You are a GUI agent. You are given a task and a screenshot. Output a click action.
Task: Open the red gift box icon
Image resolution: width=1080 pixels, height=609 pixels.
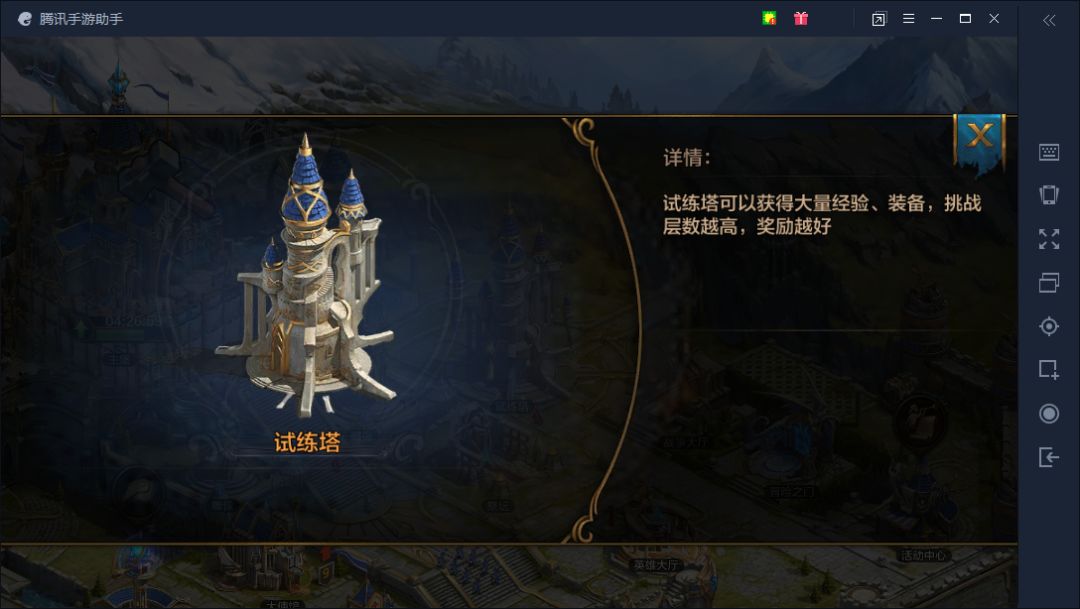pyautogui.click(x=800, y=19)
